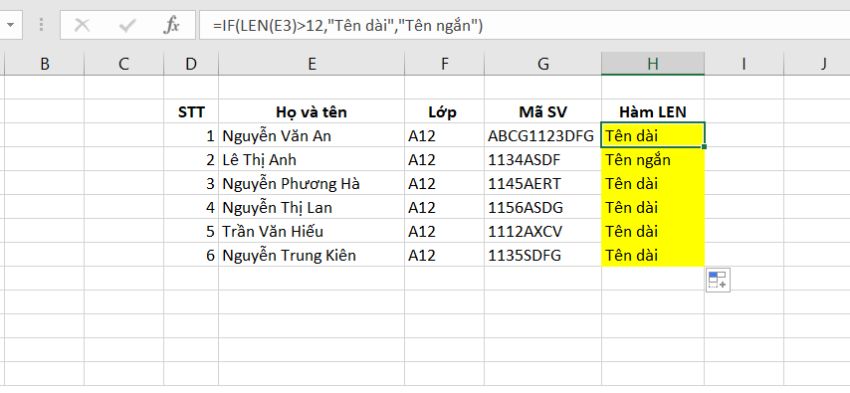Viewport: 850px width, 393px height.
Task: Select STT cell with number 6
Action: (x=191, y=255)
